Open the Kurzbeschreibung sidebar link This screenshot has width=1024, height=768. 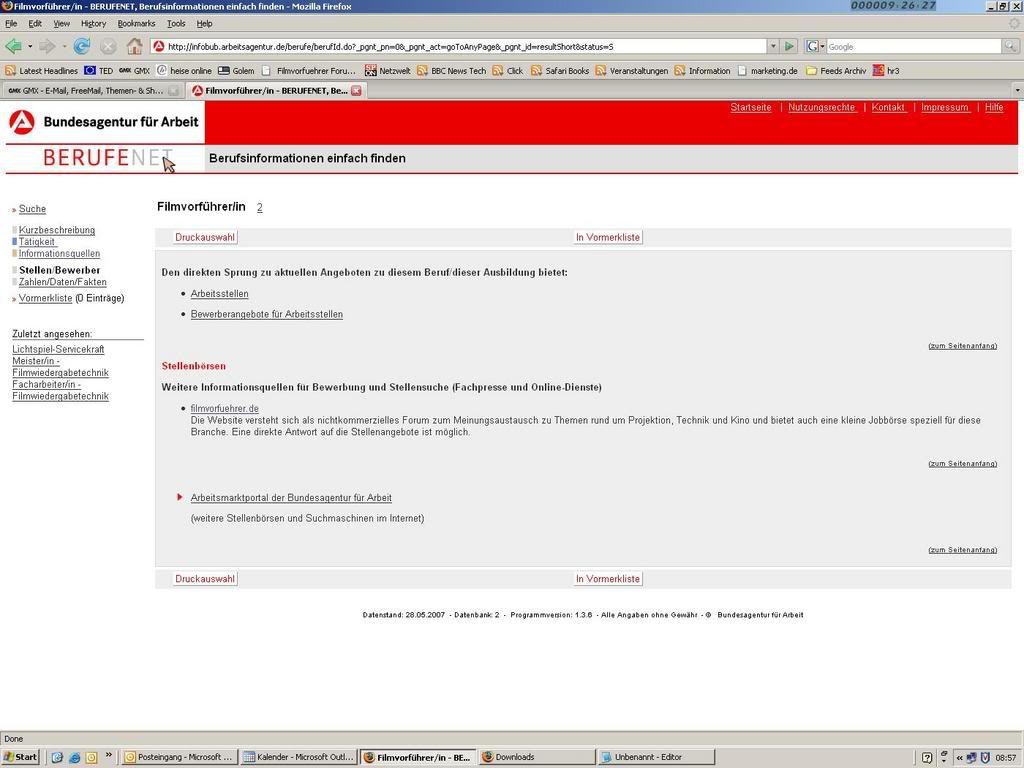tap(57, 230)
